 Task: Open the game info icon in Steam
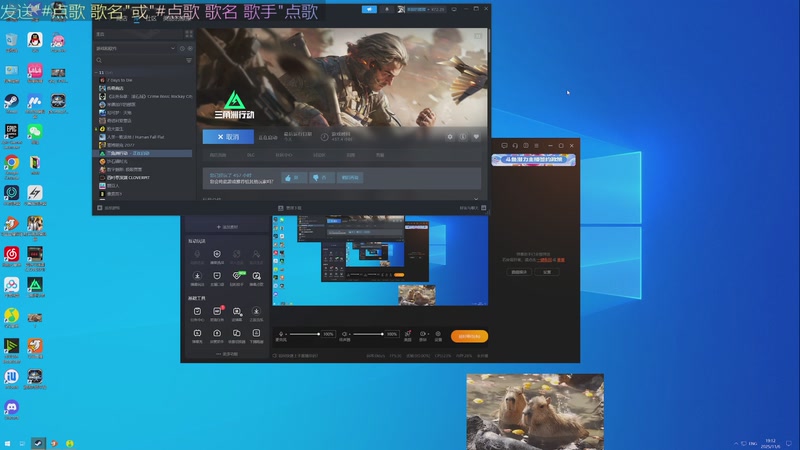click(463, 137)
